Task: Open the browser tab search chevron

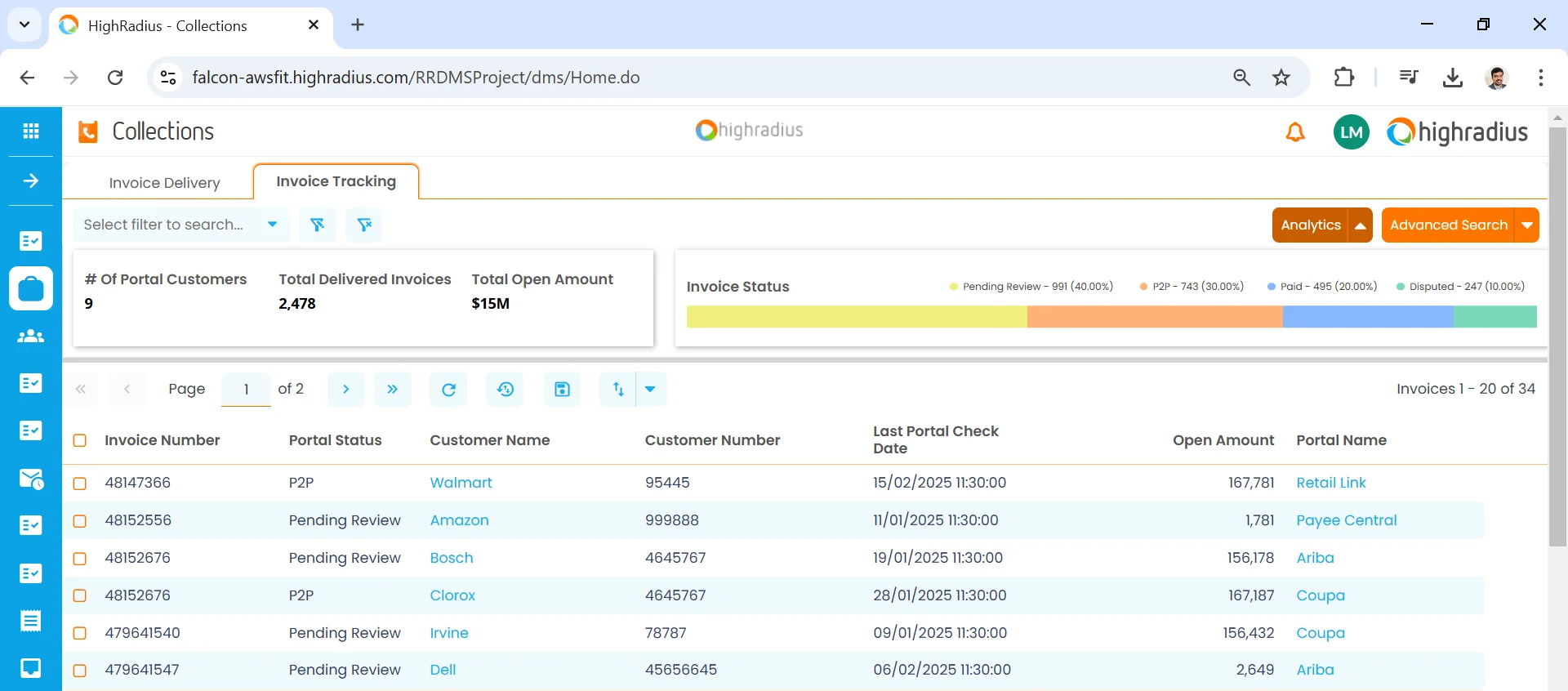Action: click(x=24, y=25)
